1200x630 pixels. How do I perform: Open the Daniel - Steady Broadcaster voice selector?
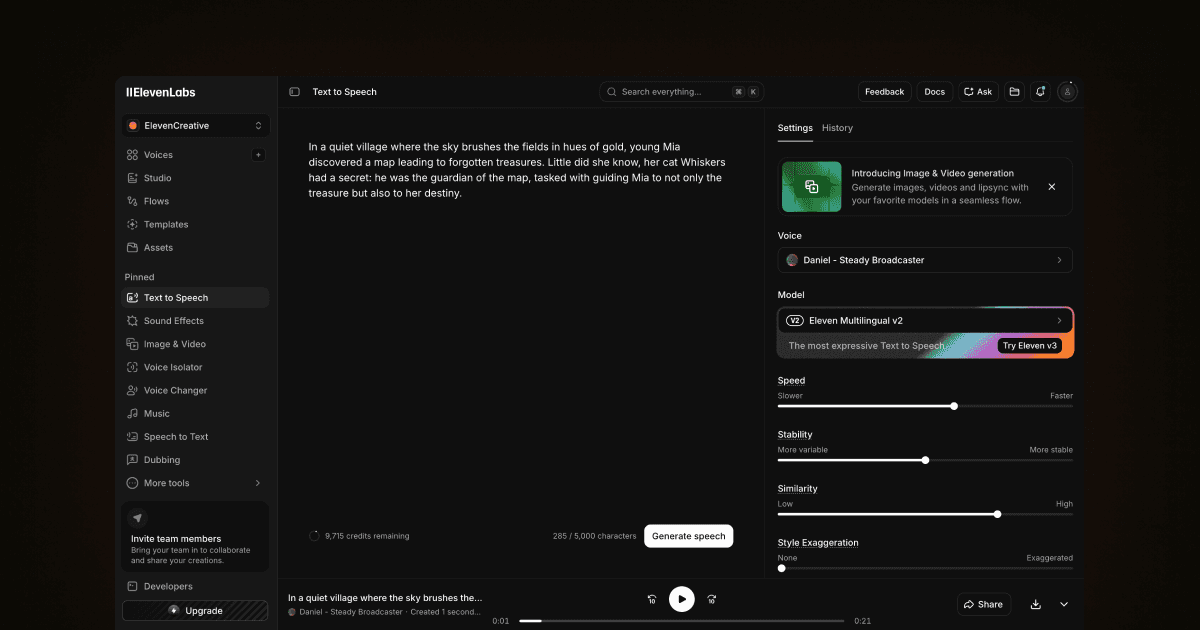[925, 260]
